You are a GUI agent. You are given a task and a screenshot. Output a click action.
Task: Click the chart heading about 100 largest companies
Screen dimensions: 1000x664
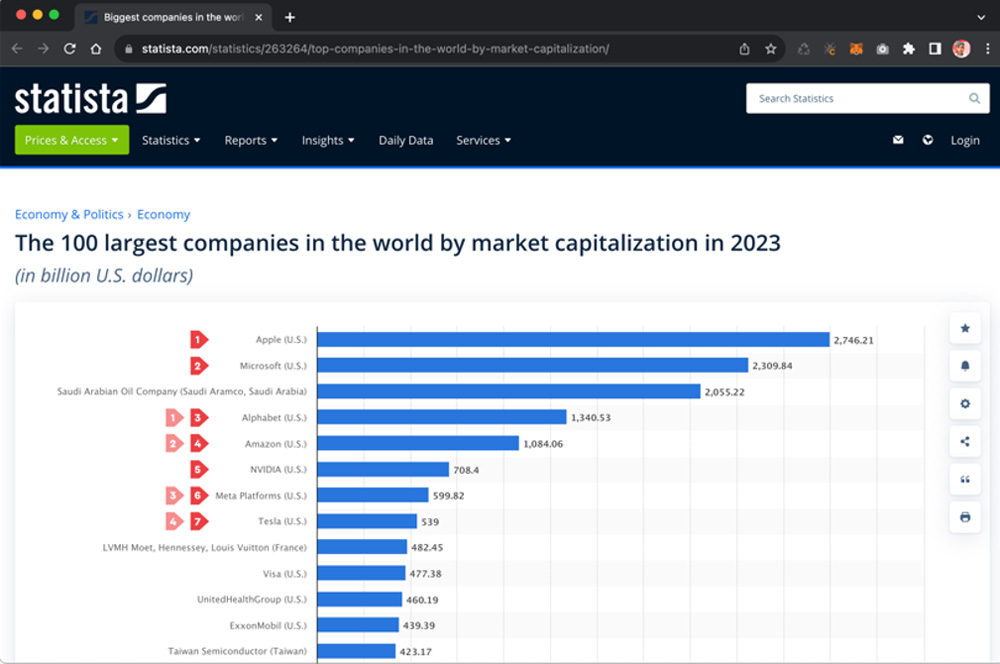[x=398, y=243]
